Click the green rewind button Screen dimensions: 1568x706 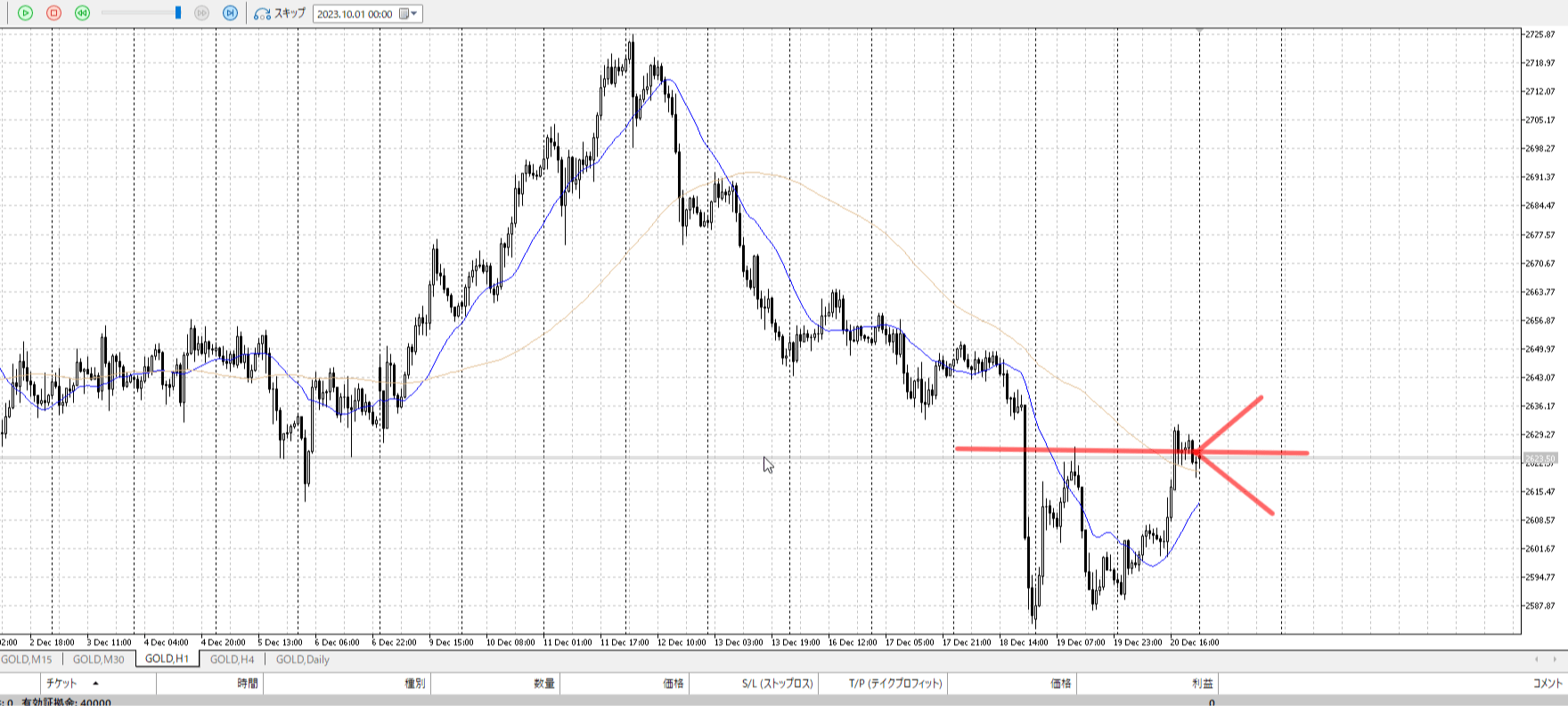[83, 13]
